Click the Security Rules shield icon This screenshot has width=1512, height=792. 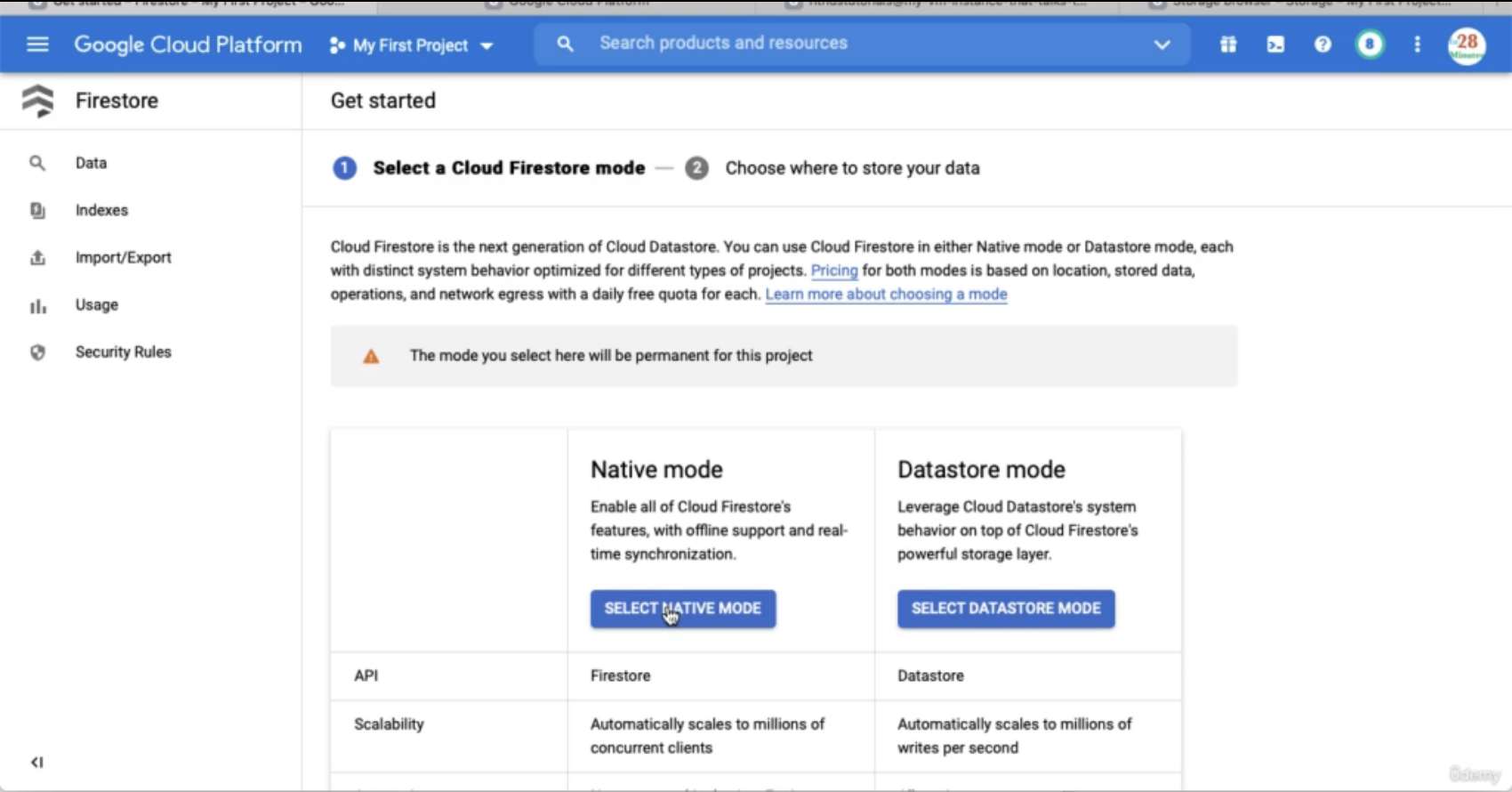pos(37,352)
